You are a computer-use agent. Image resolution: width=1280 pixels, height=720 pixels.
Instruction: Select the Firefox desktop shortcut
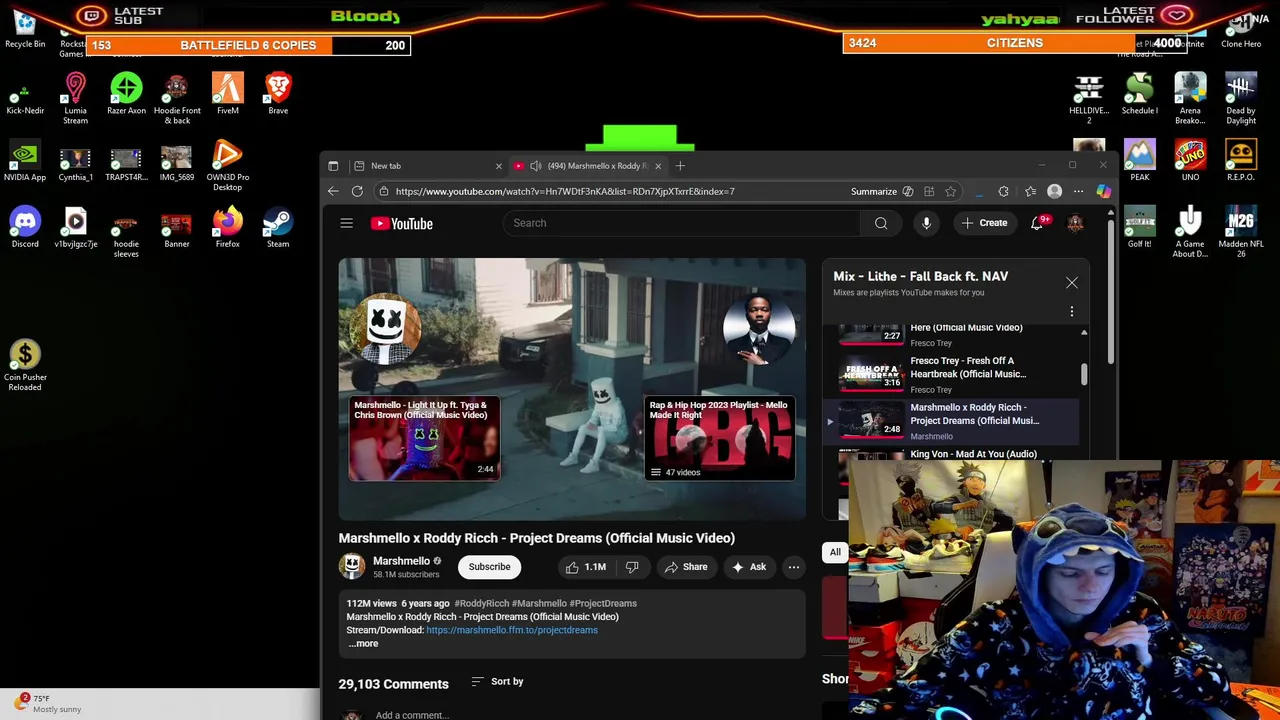[227, 228]
